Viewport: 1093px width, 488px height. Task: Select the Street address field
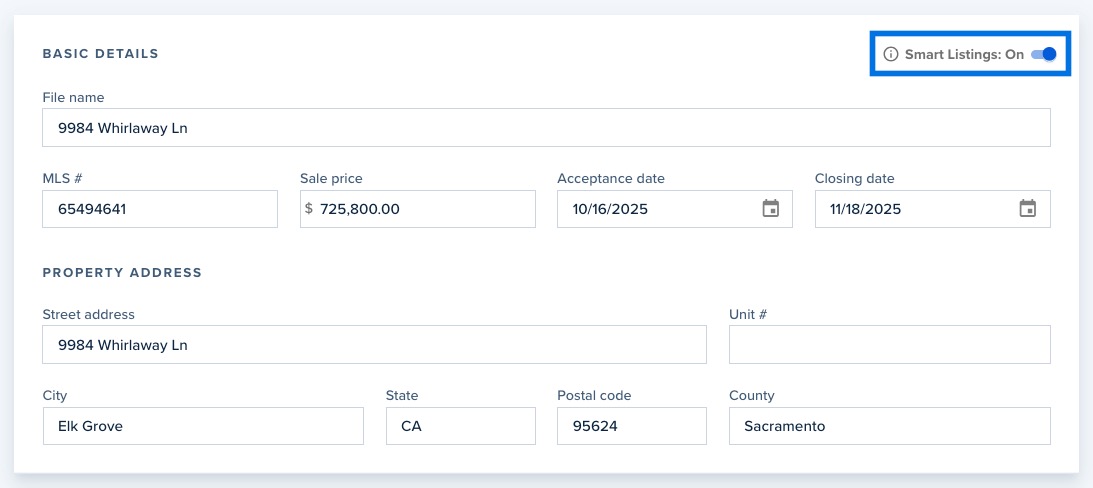click(374, 345)
